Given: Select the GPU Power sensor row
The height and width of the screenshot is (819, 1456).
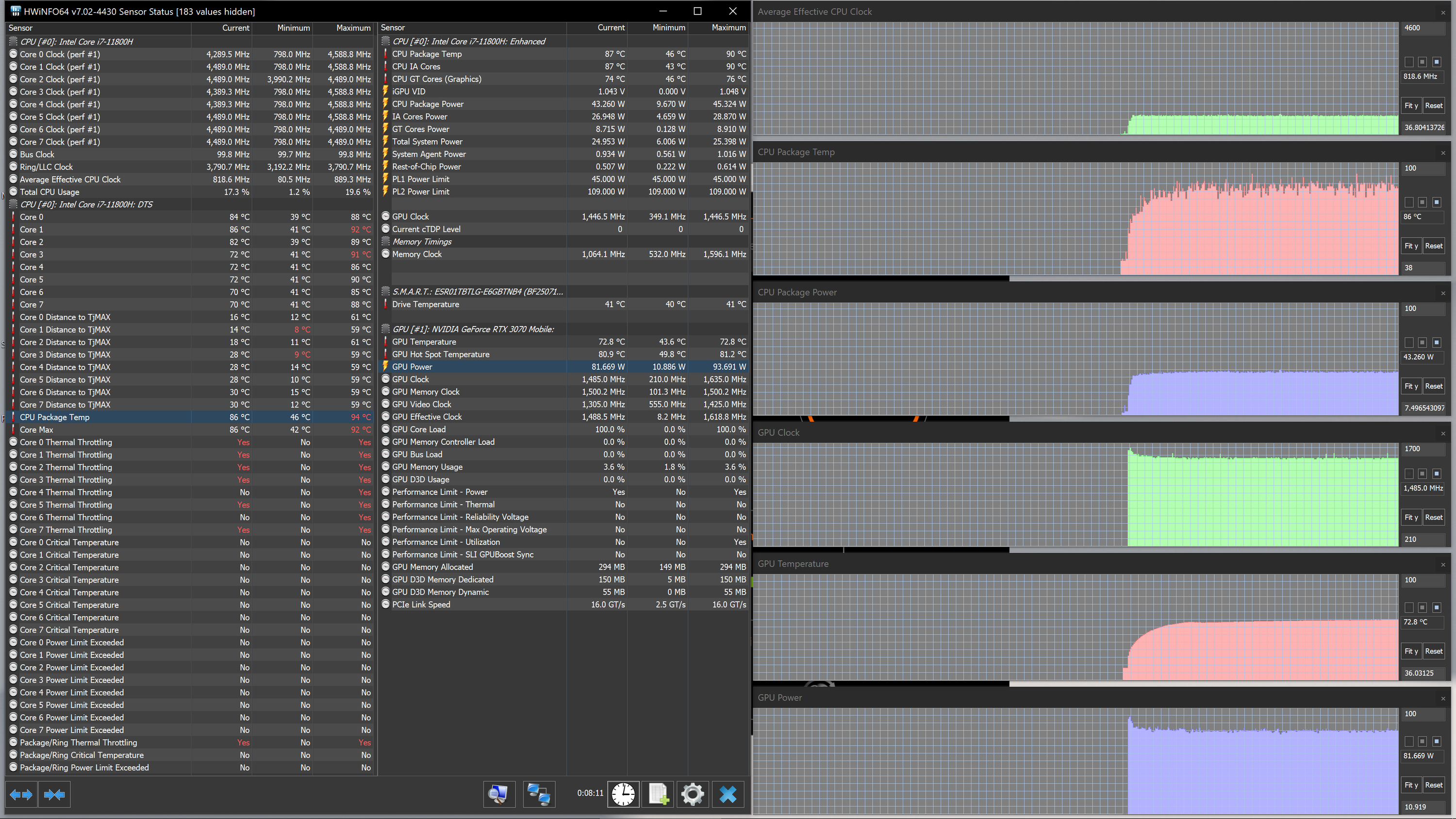Looking at the screenshot, I should [563, 367].
